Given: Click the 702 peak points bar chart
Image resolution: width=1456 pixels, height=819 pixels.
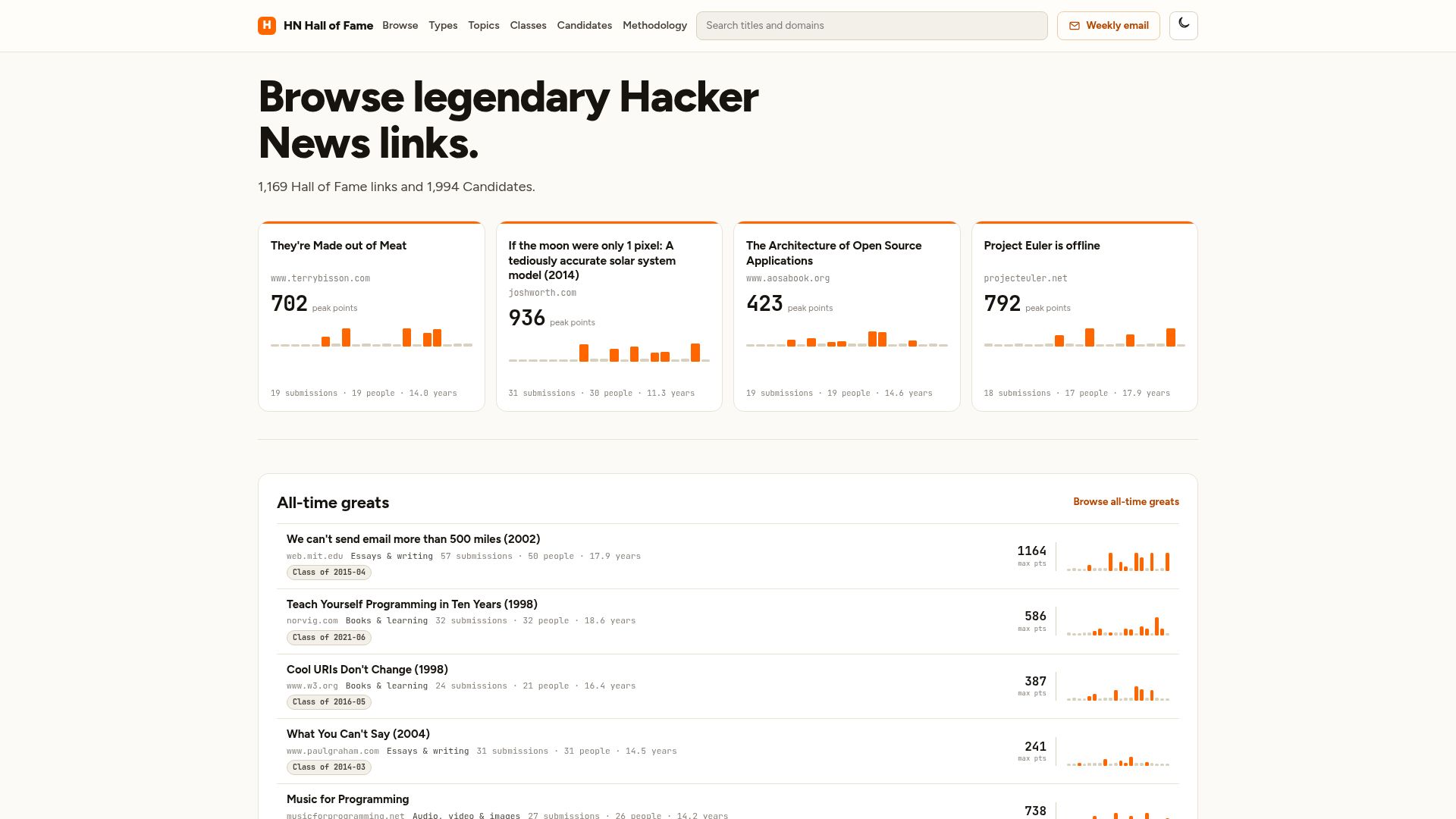Looking at the screenshot, I should [x=372, y=337].
